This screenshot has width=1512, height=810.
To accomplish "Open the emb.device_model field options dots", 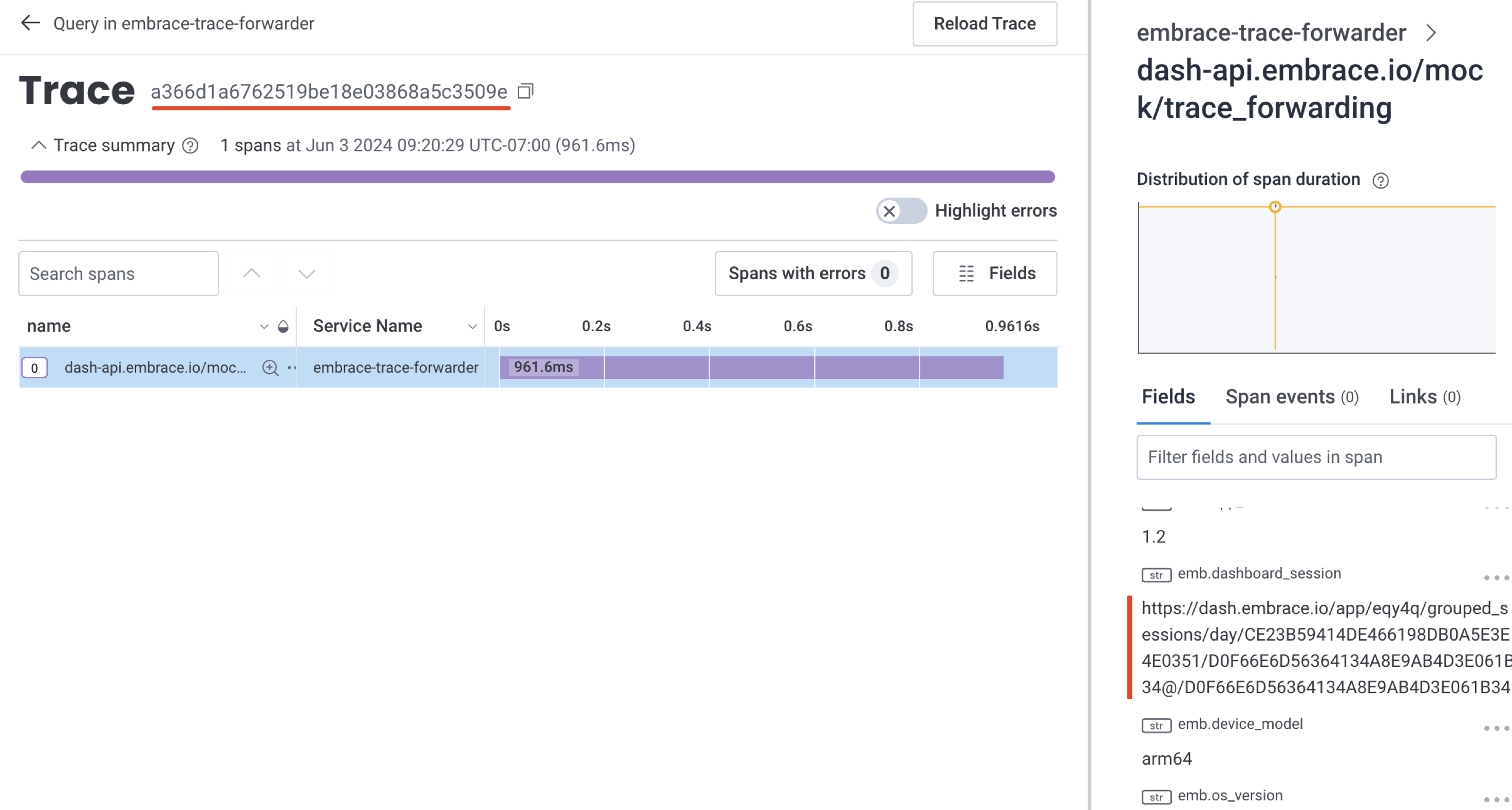I will coord(1496,728).
